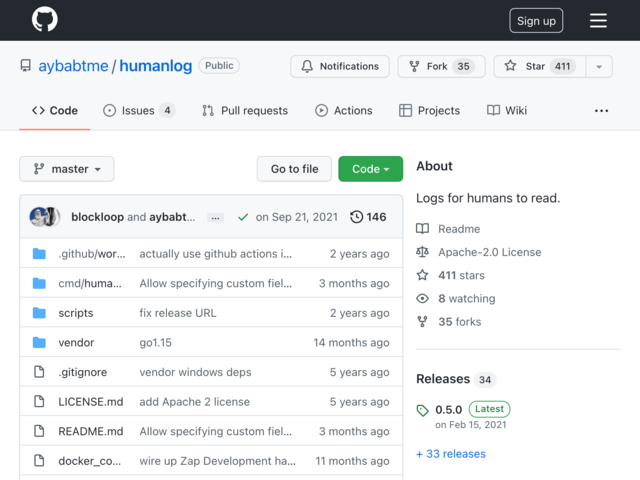The image size is (640, 480).
Task: Show more repository tabs via ellipsis
Action: (x=601, y=111)
